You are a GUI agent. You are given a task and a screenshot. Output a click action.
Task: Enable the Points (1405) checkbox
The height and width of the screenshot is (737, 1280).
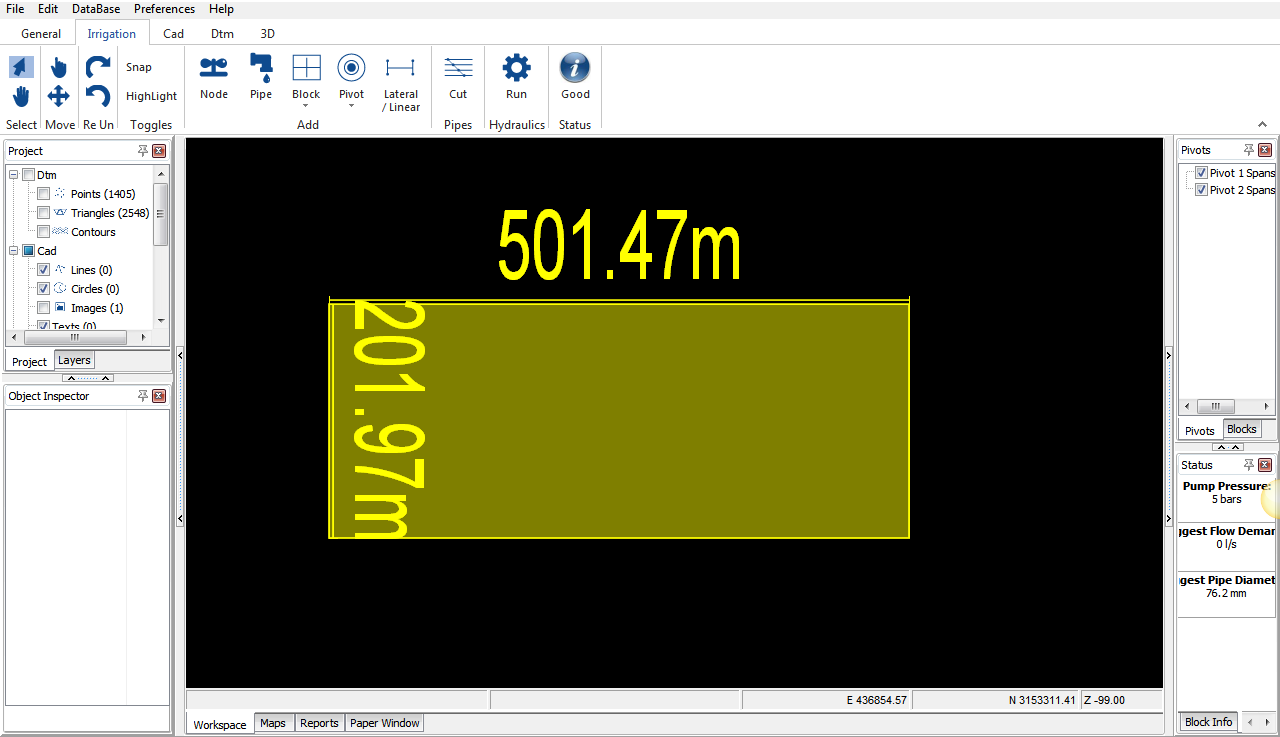click(x=43, y=194)
